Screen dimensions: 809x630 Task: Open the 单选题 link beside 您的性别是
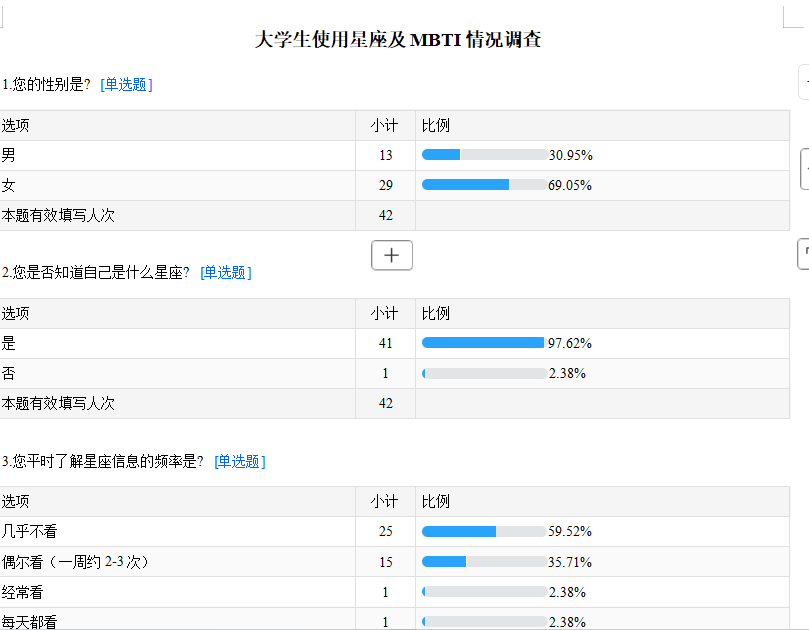pyautogui.click(x=126, y=85)
